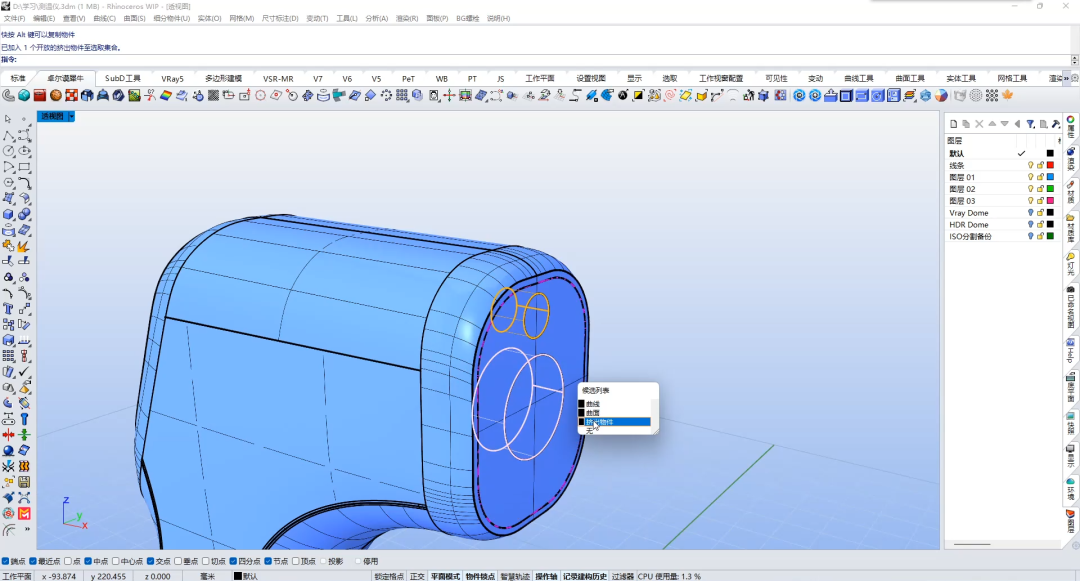Click the move layer down triangle icon
This screenshot has height=581, width=1080.
[1005, 124]
